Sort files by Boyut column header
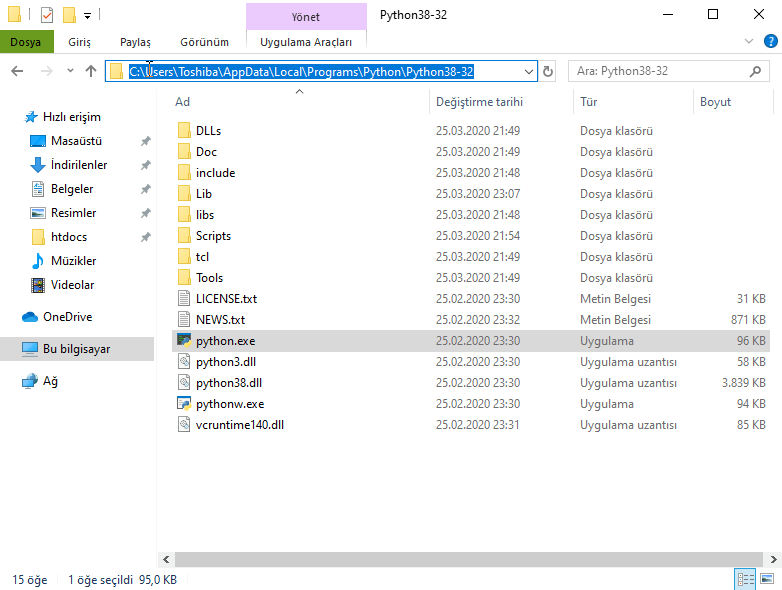This screenshot has height=590, width=782. coord(715,102)
